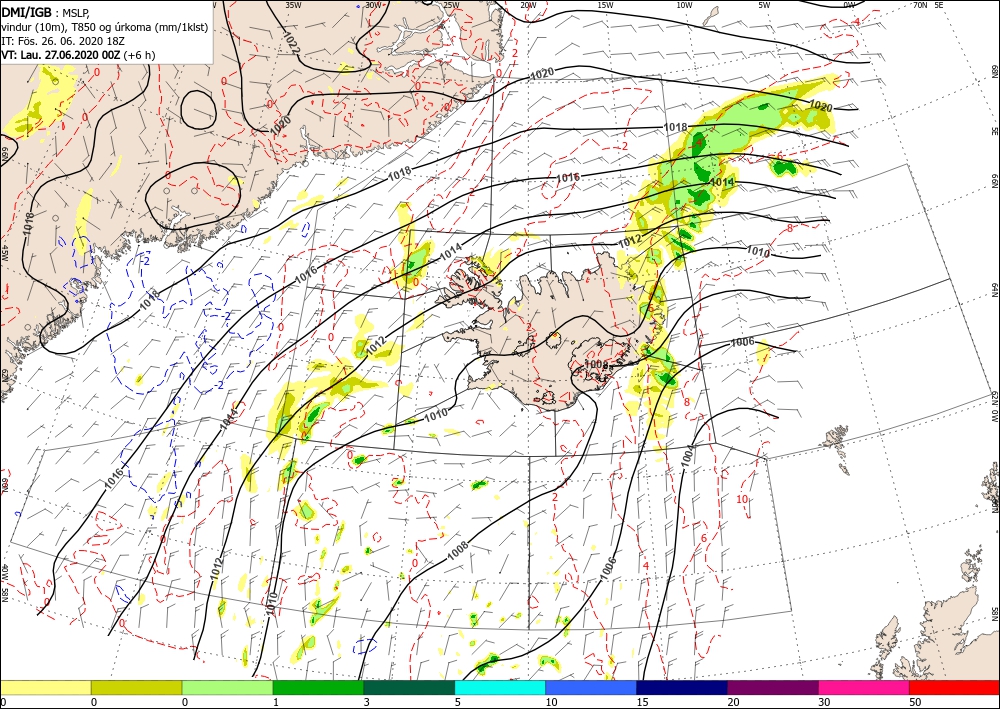This screenshot has width=1000, height=709.
Task: Select the legend value 30 below the colorbar
Action: pyautogui.click(x=824, y=703)
